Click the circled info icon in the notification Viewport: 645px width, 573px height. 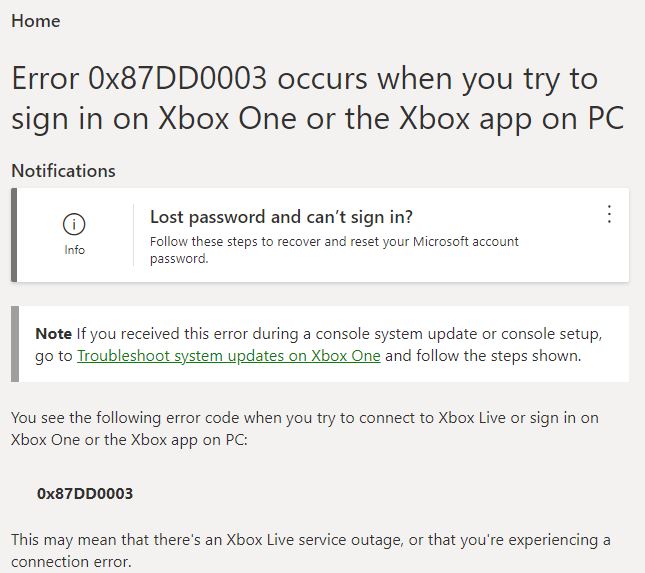[x=74, y=224]
